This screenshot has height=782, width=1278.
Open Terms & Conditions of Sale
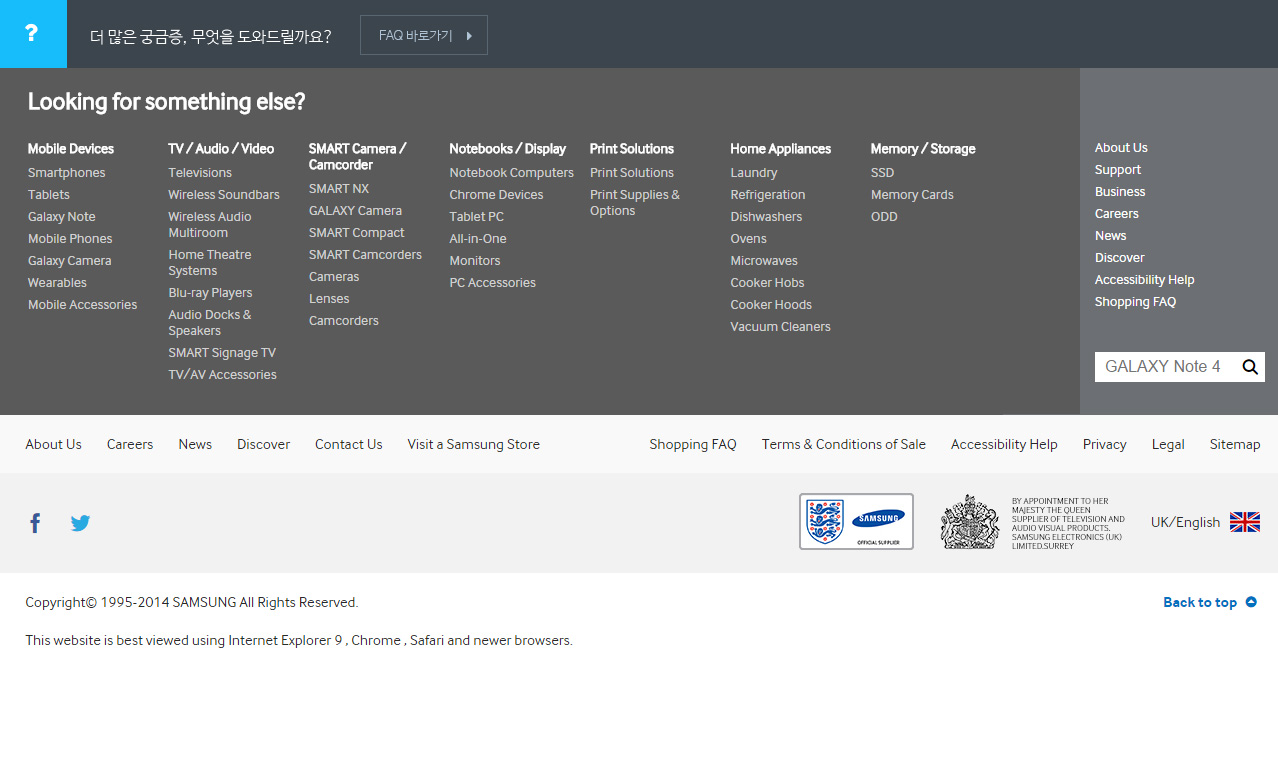pos(844,444)
